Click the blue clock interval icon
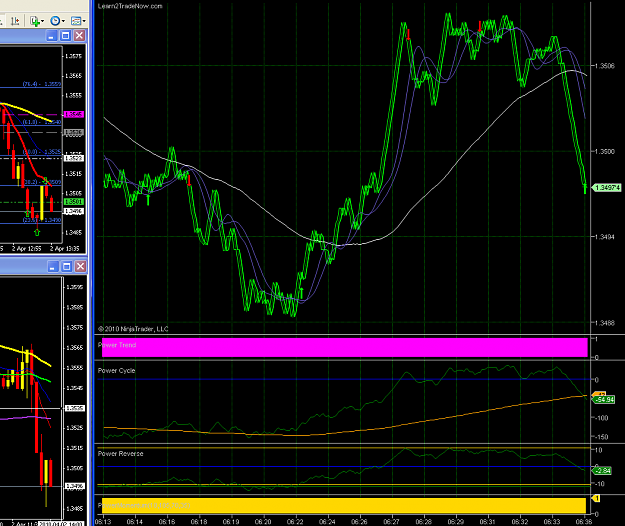Screen dimensions: 625x526 [55, 21]
